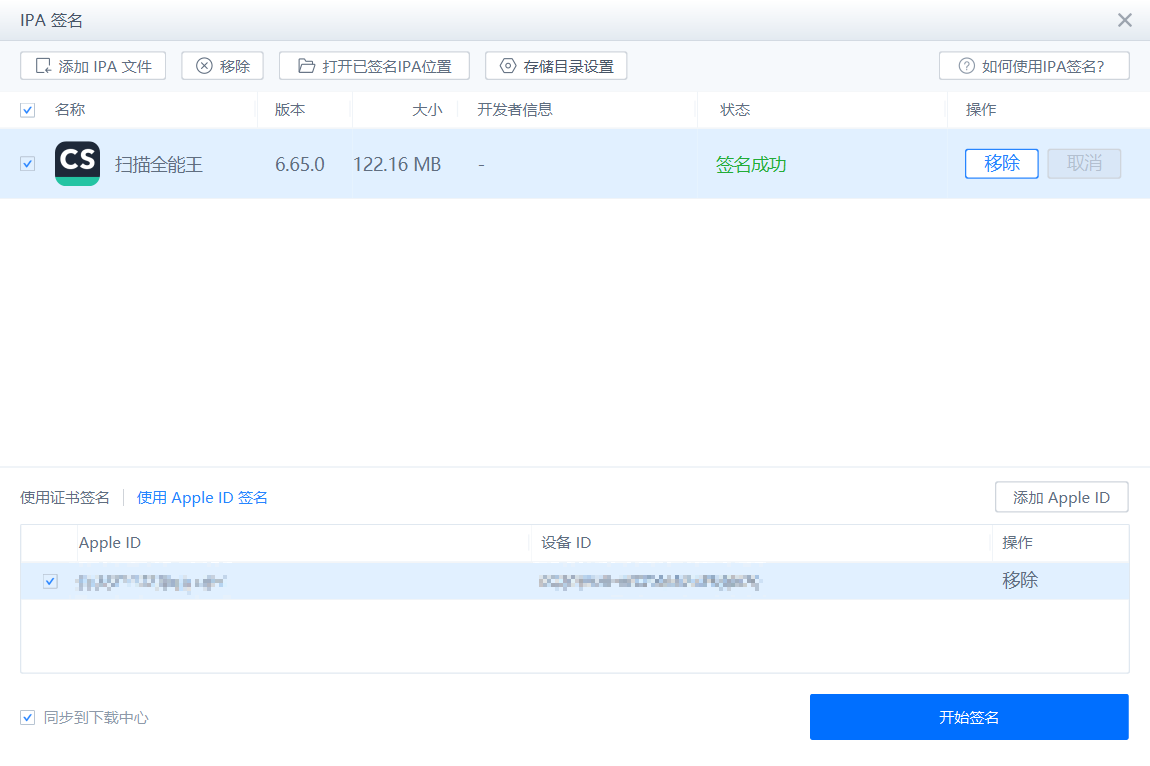Click the 操作 header in Apple ID table
Screen dimensions: 1150x766
click(x=1017, y=543)
